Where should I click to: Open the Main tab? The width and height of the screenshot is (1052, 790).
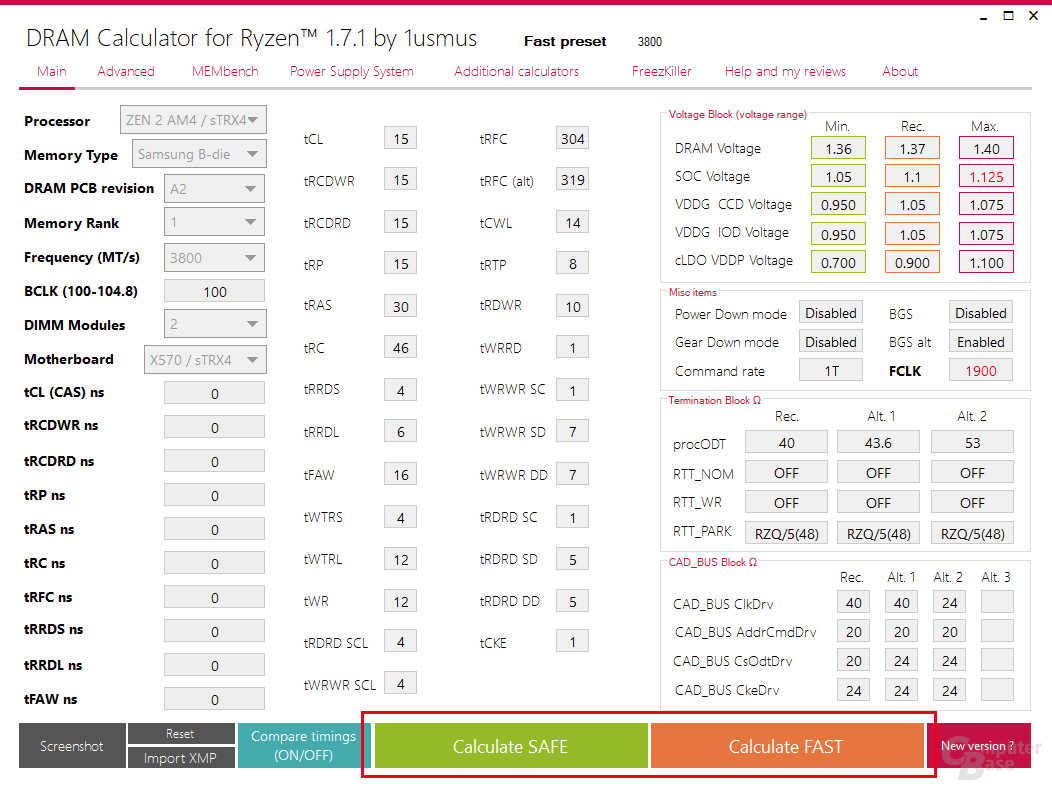[52, 71]
